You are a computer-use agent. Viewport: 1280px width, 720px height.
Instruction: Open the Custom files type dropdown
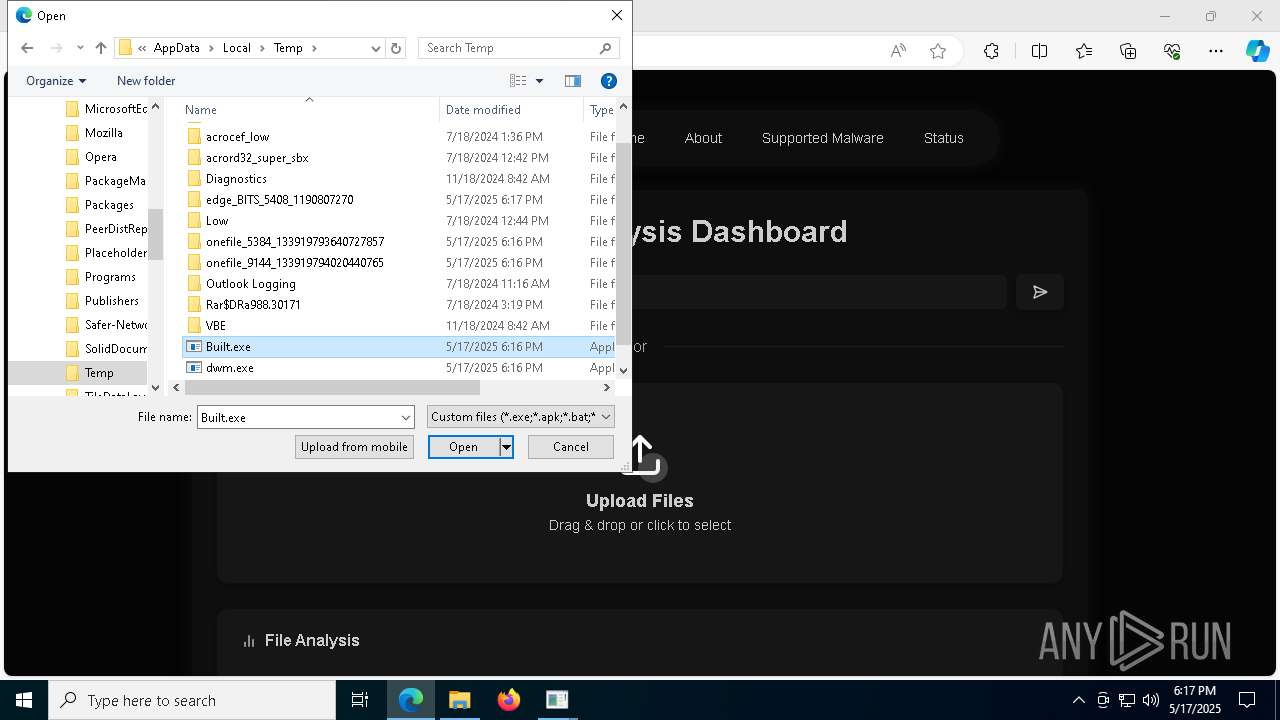[x=521, y=417]
